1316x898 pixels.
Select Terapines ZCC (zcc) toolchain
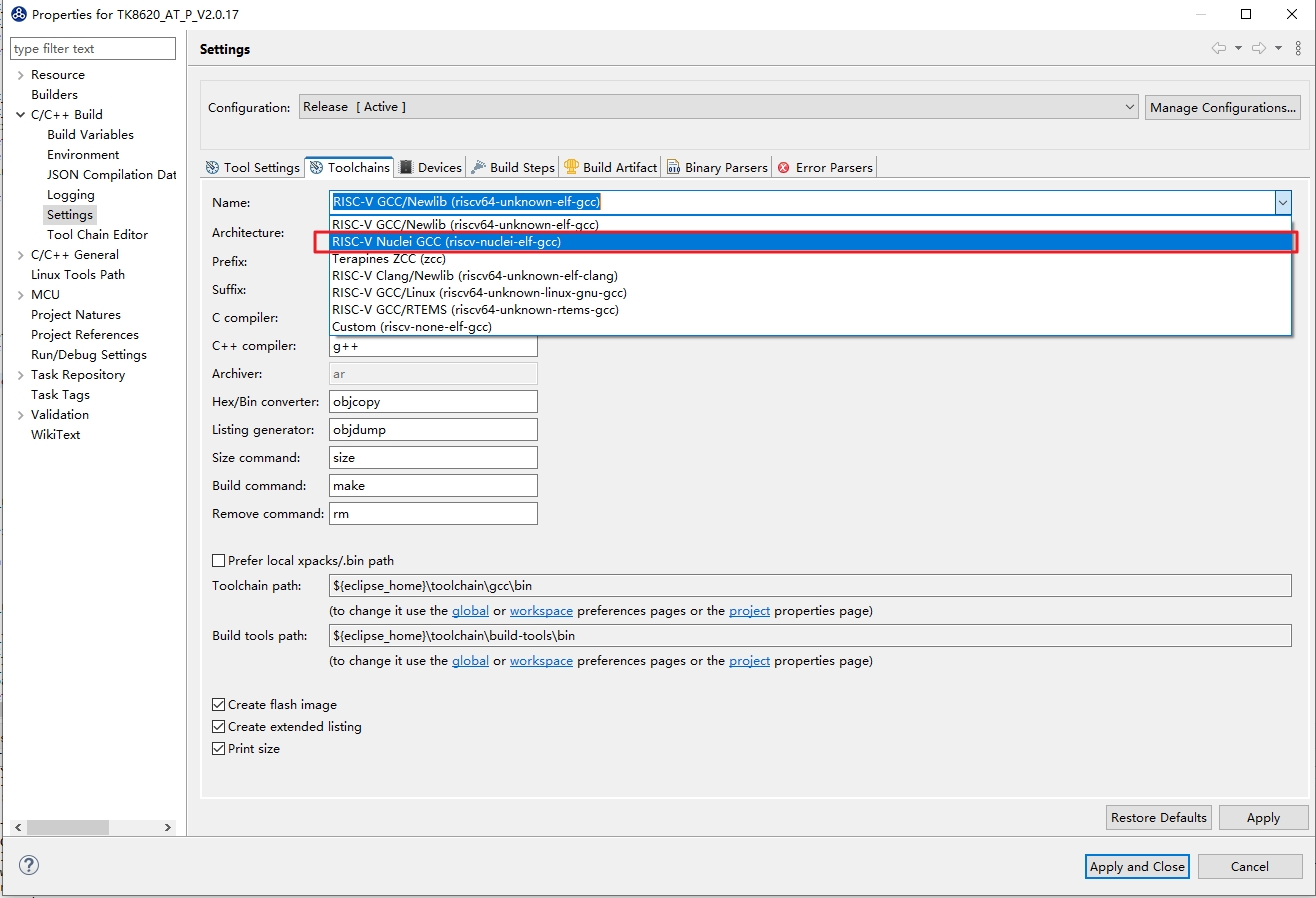[811, 259]
